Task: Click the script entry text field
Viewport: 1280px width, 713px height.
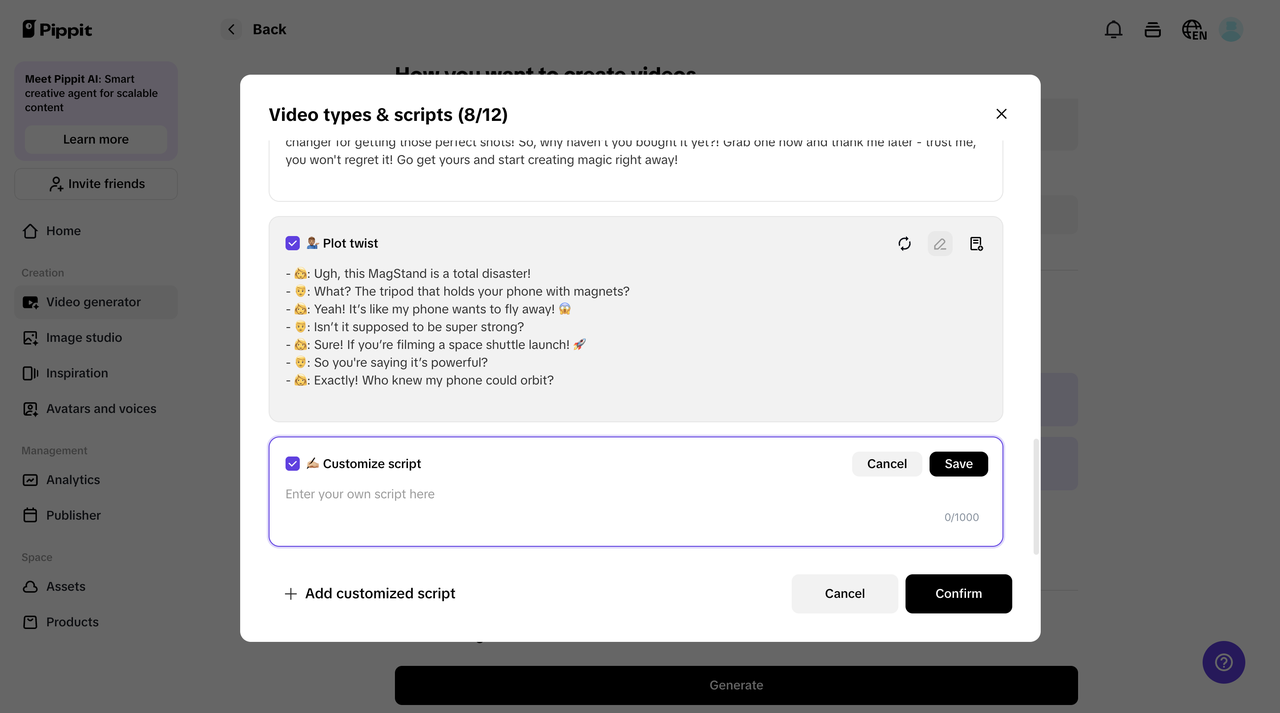Action: point(600,494)
